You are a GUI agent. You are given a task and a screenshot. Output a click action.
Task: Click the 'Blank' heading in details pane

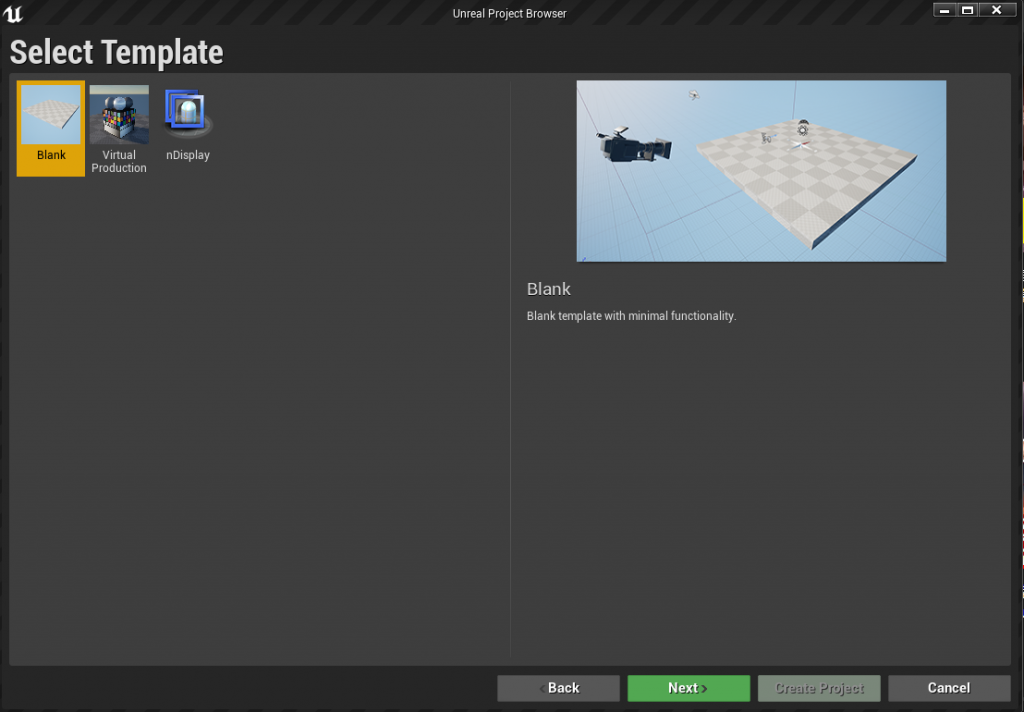click(549, 289)
